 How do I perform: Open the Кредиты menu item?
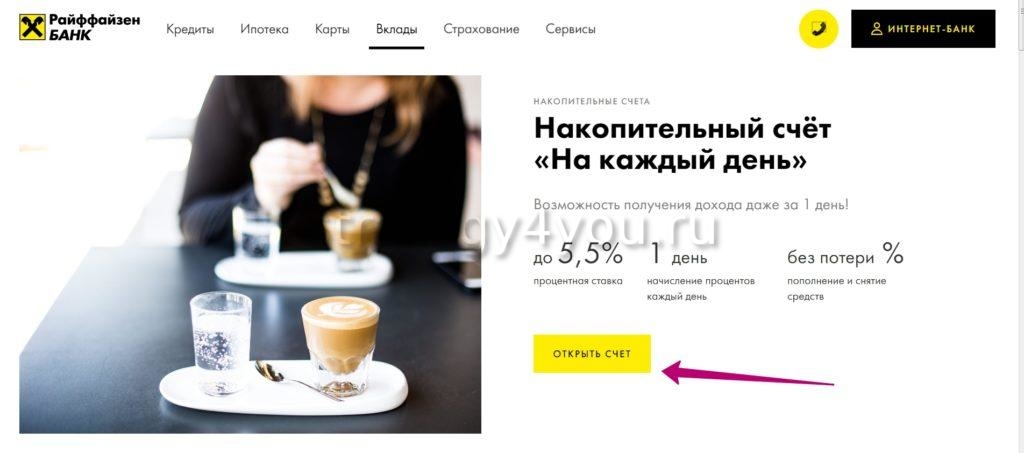[x=190, y=29]
